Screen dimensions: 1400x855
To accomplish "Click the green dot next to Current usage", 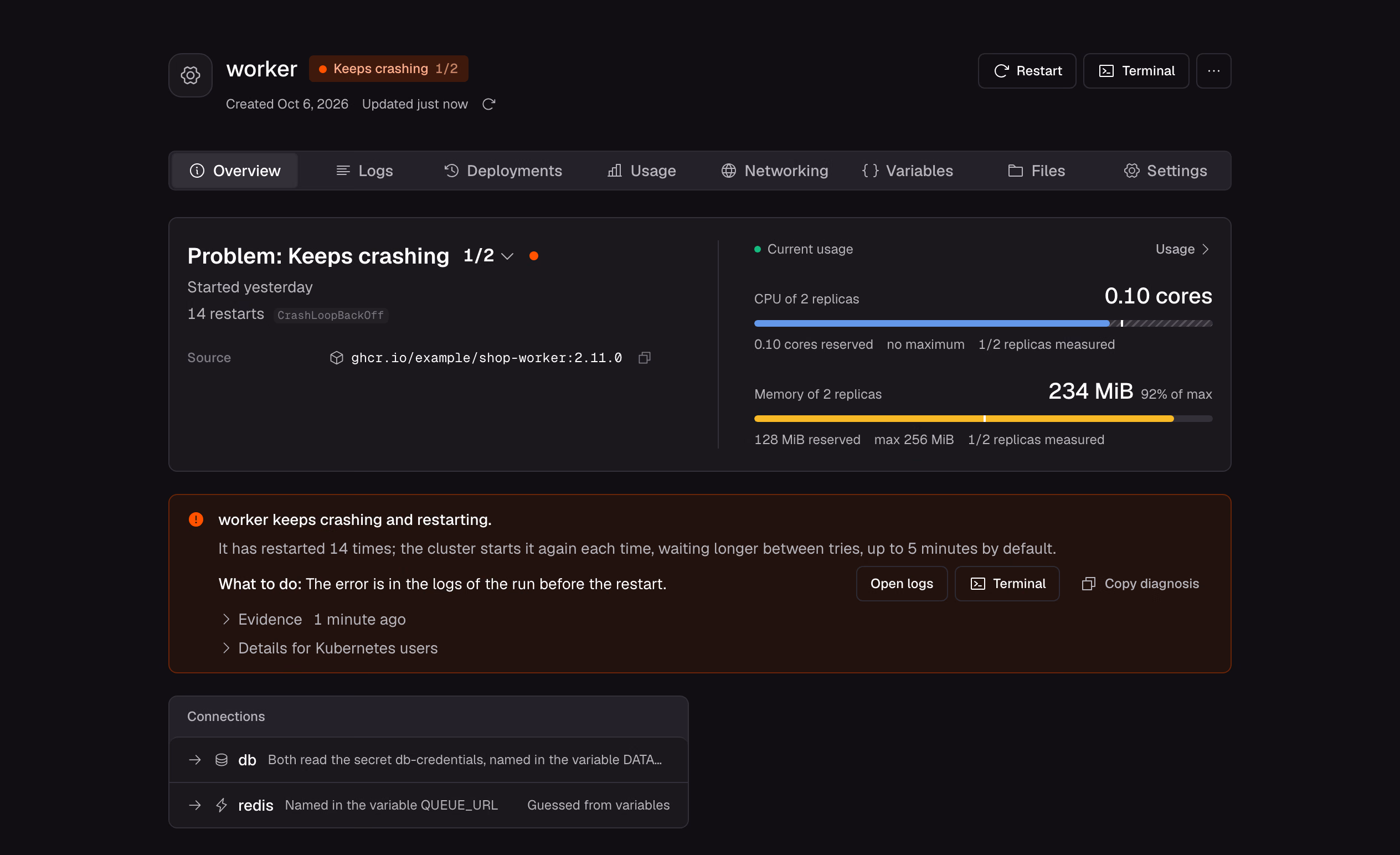I will (x=758, y=249).
